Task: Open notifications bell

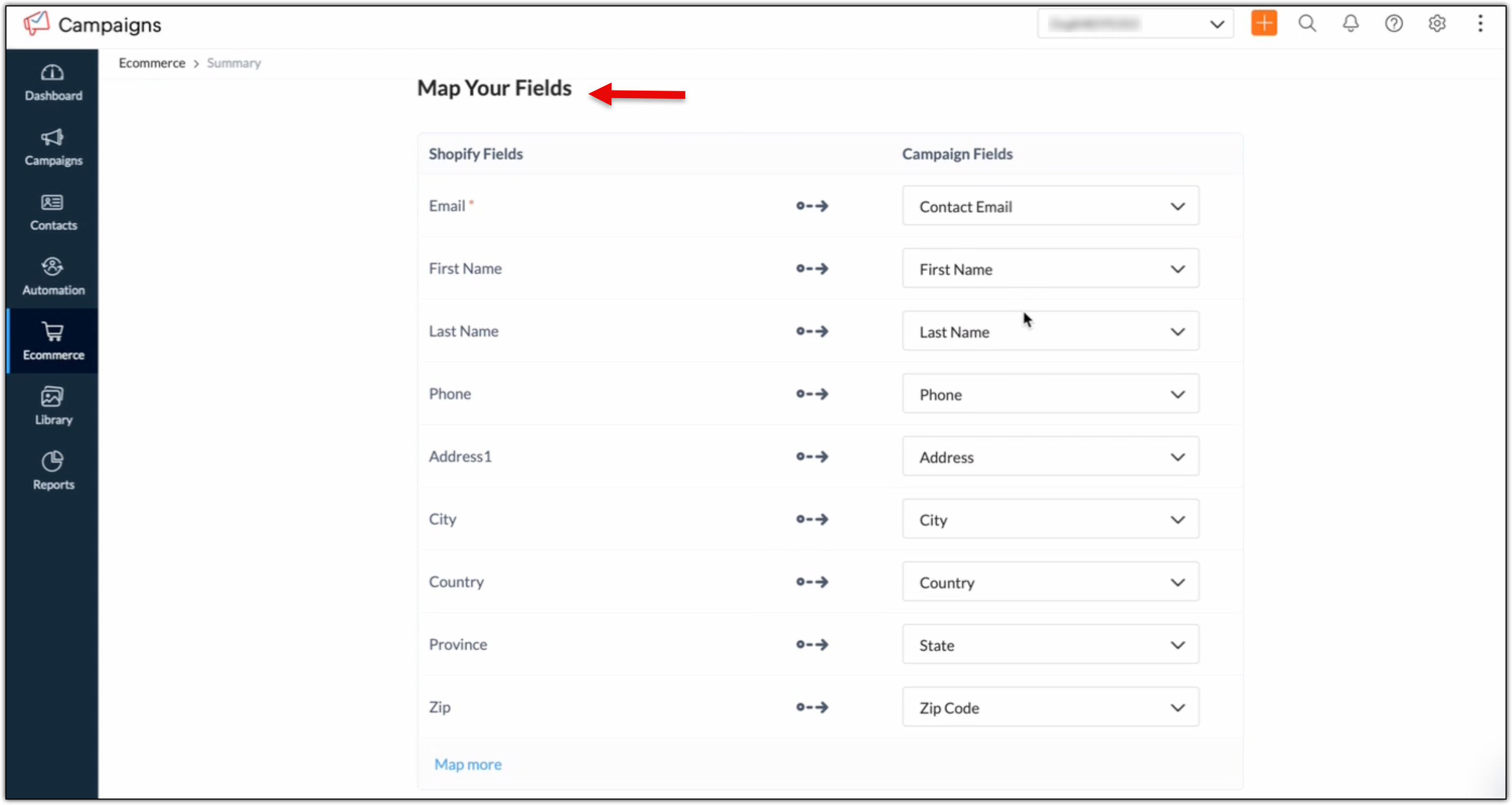Action: coord(1351,23)
